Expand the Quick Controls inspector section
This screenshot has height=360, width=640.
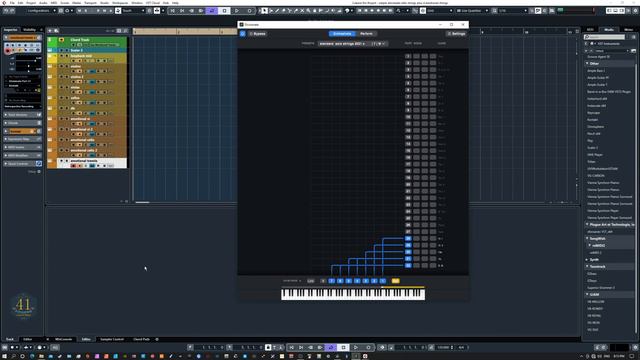[22, 164]
